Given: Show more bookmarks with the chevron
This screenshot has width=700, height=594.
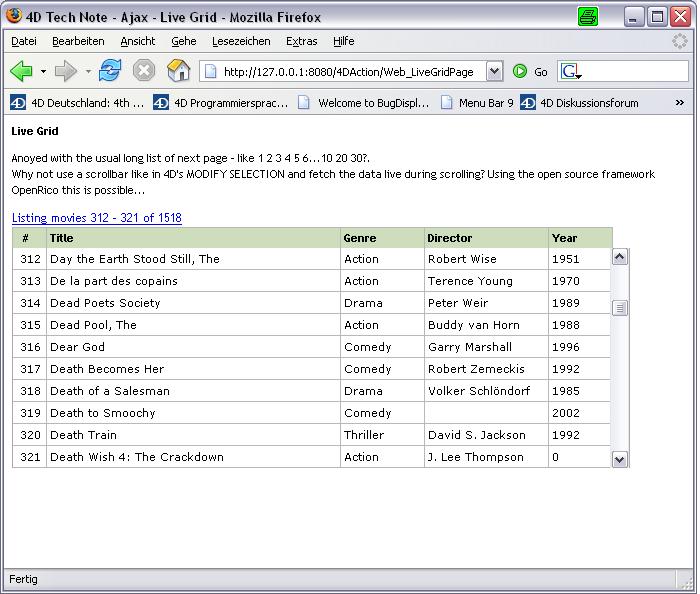Looking at the screenshot, I should (x=680, y=102).
